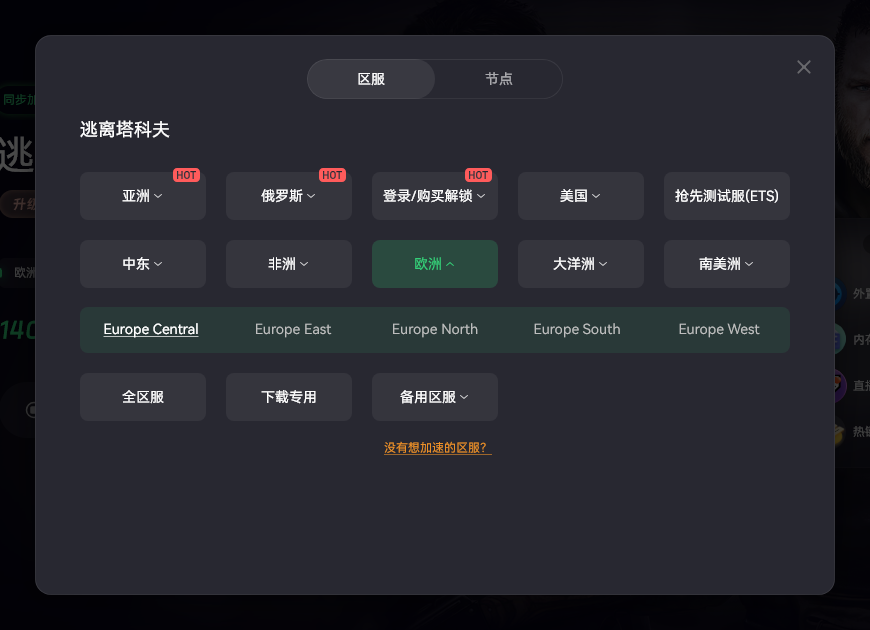The image size is (870, 630).
Task: Select the 抢先测试服(ETS) server
Action: [x=727, y=196]
